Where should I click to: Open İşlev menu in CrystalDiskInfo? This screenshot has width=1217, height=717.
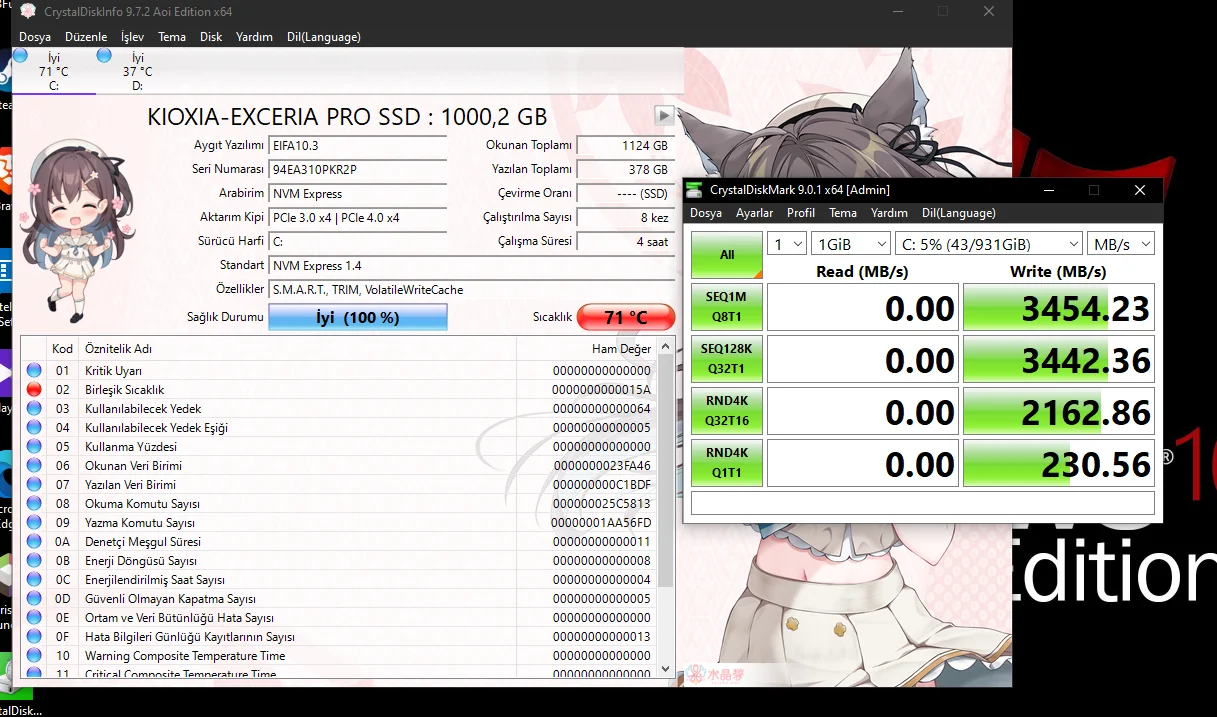point(132,37)
